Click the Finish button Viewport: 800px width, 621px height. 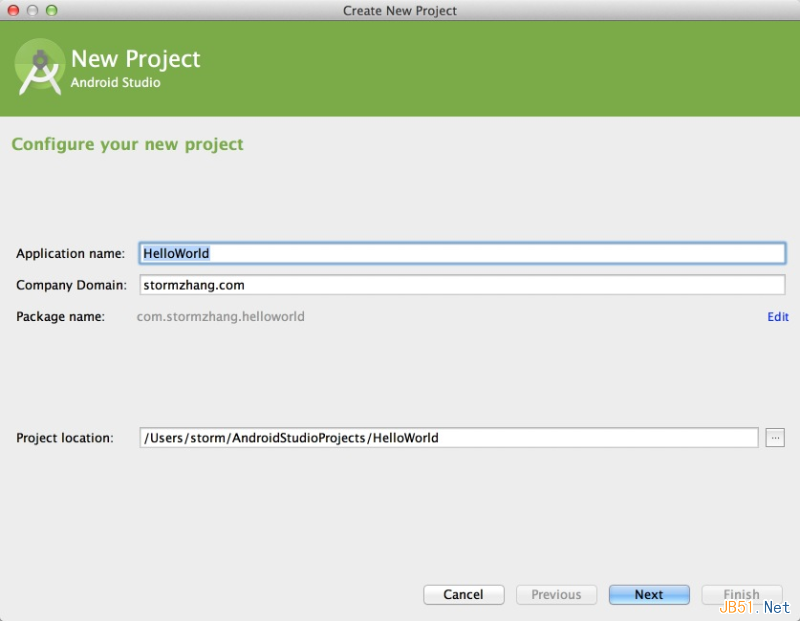point(741,594)
